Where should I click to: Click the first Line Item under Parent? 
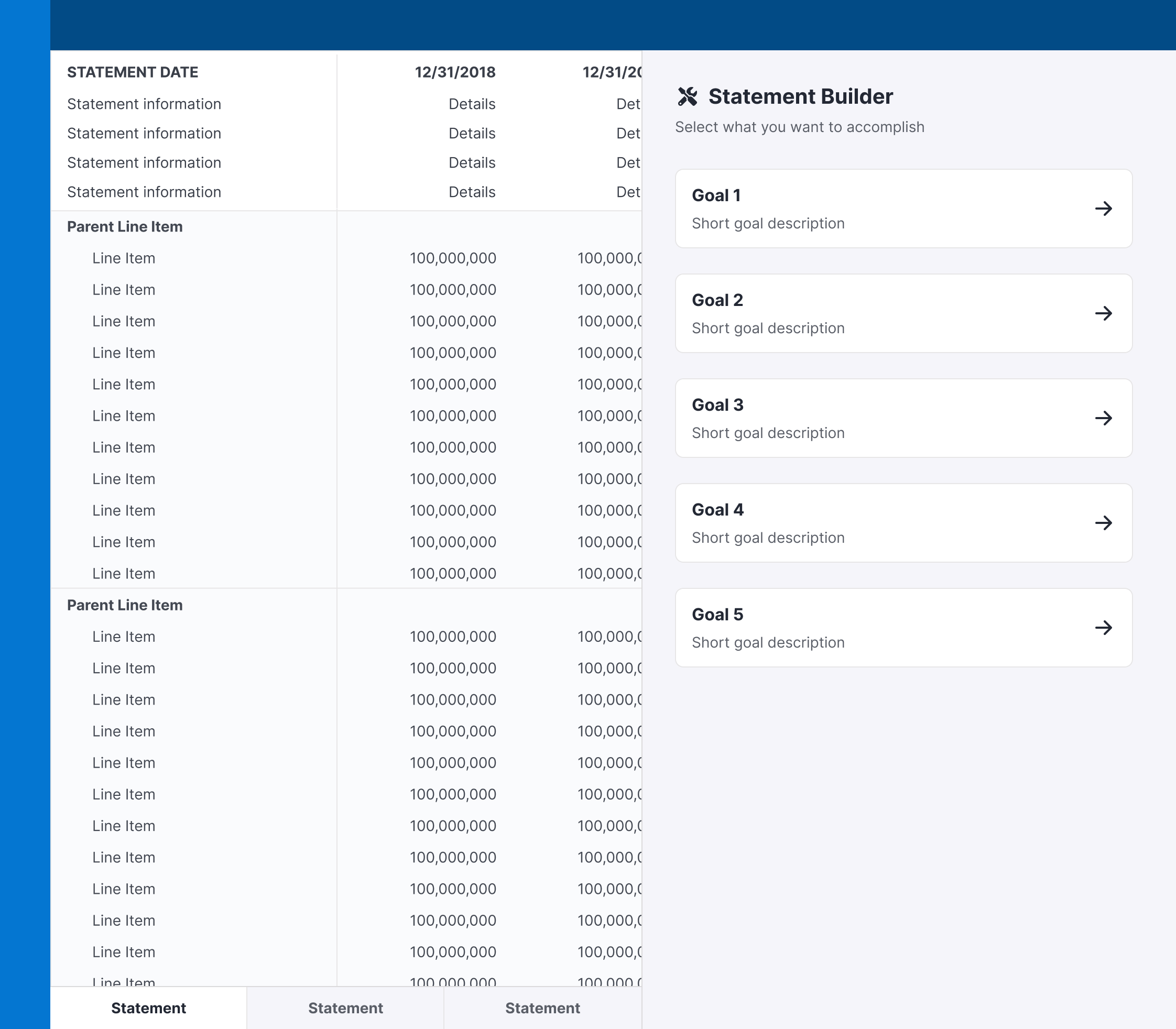pos(124,258)
